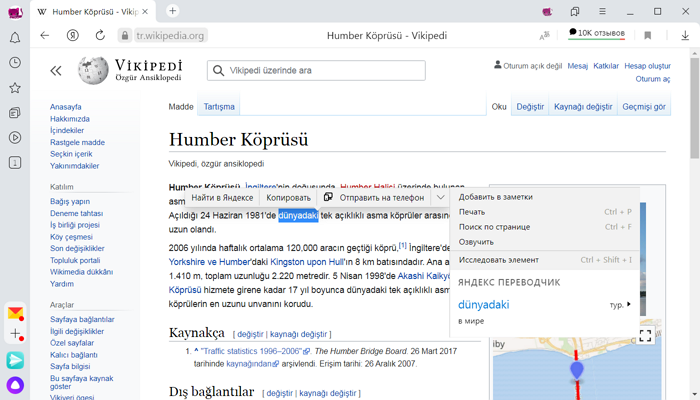700x400 pixels.
Task: Open notifications bell in Yandex sidebar
Action: tap(15, 38)
